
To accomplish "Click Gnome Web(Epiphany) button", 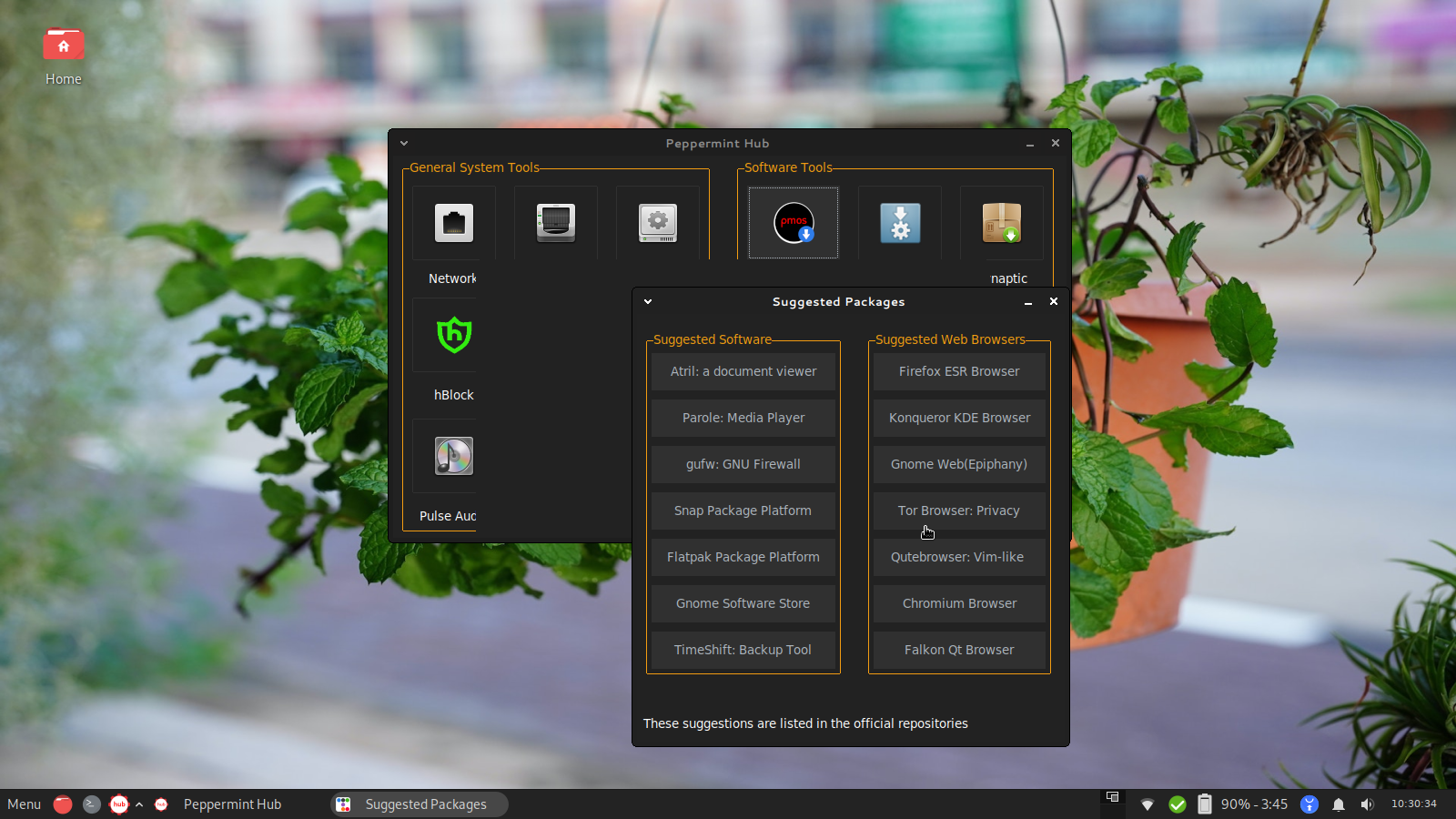I will (x=959, y=464).
